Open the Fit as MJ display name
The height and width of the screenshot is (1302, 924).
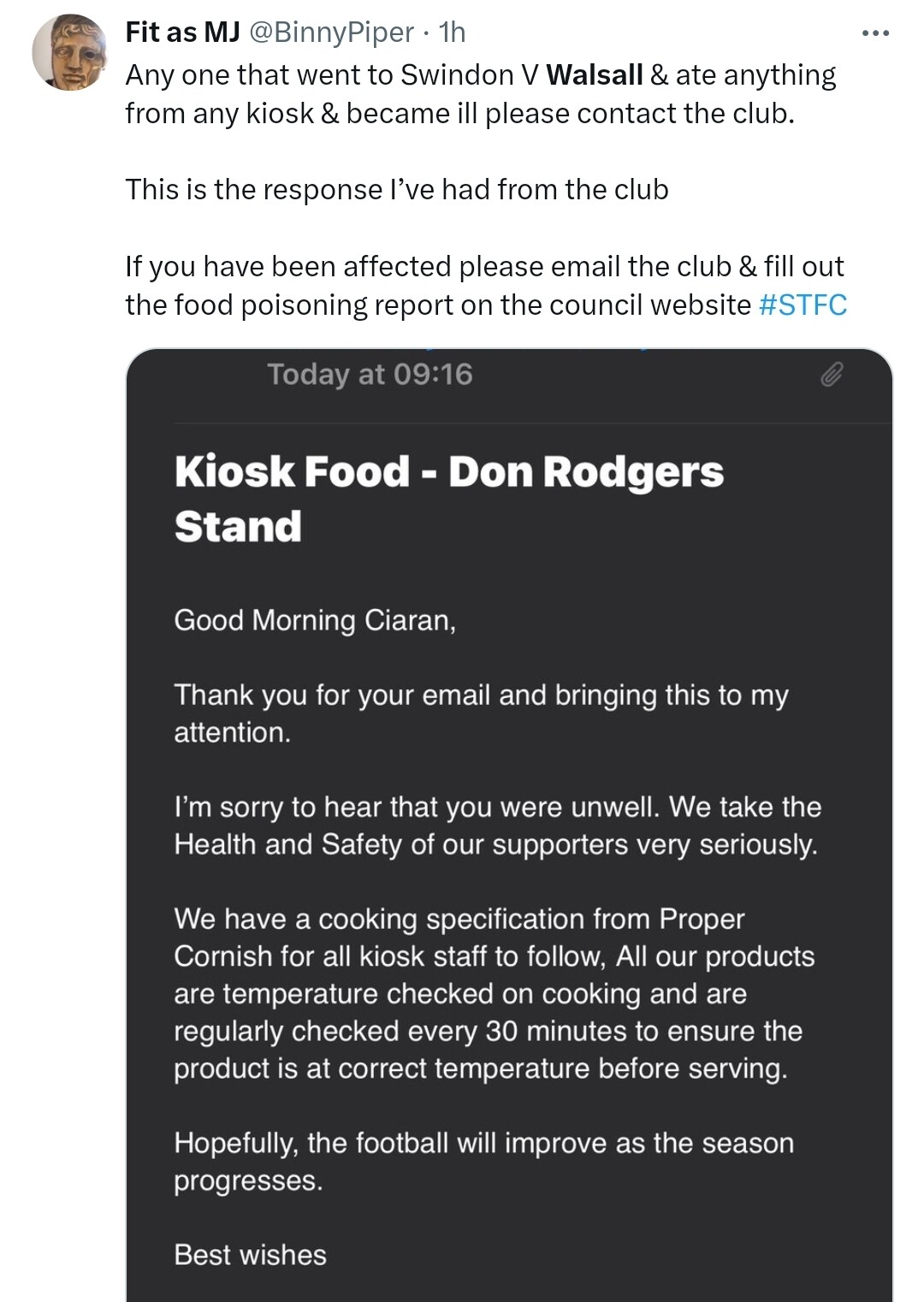pyautogui.click(x=182, y=33)
